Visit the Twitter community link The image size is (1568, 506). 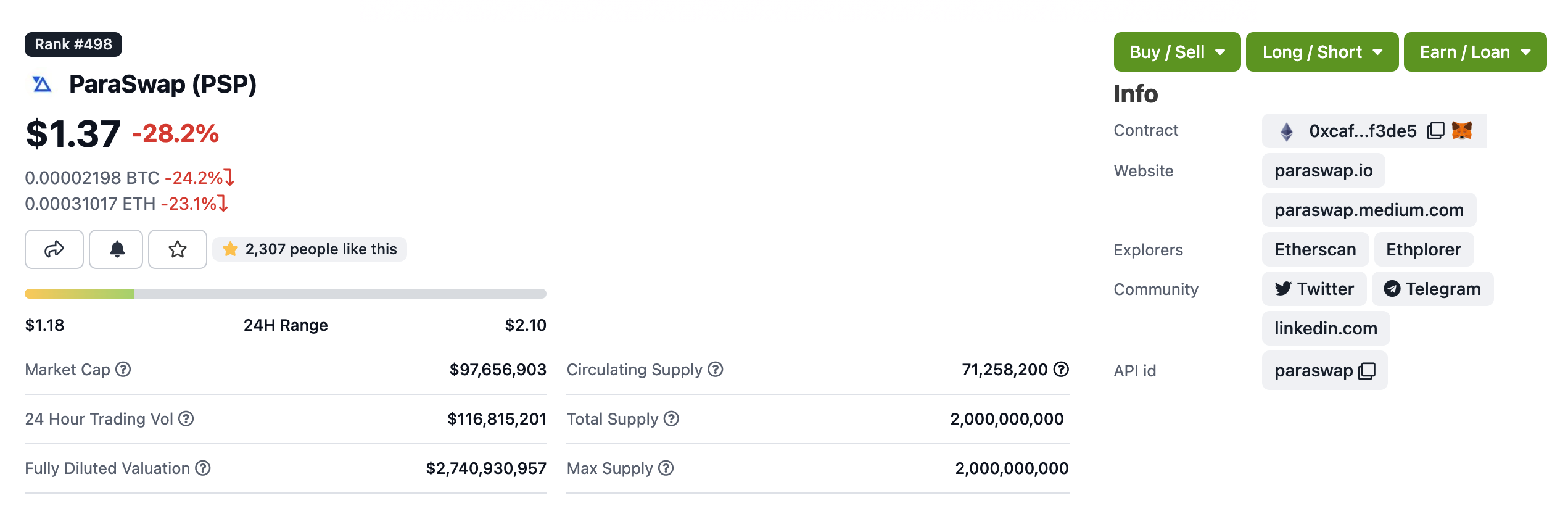tap(1314, 289)
